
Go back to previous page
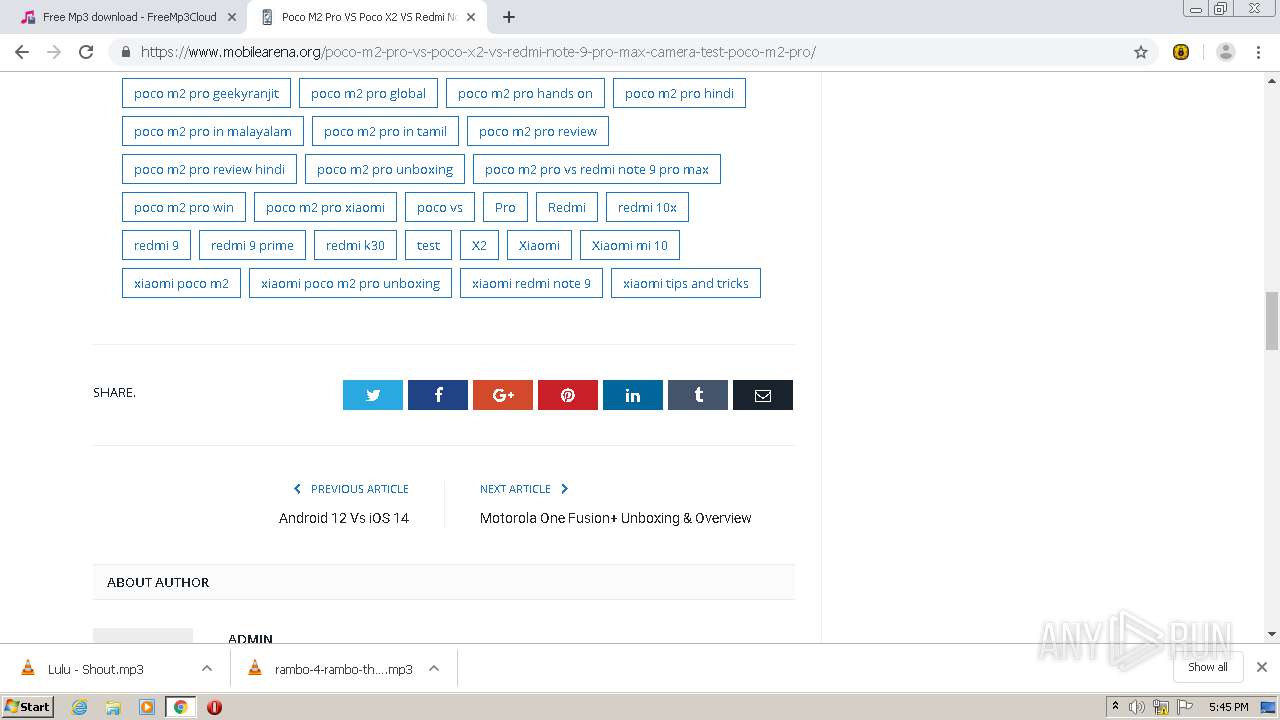click(22, 52)
